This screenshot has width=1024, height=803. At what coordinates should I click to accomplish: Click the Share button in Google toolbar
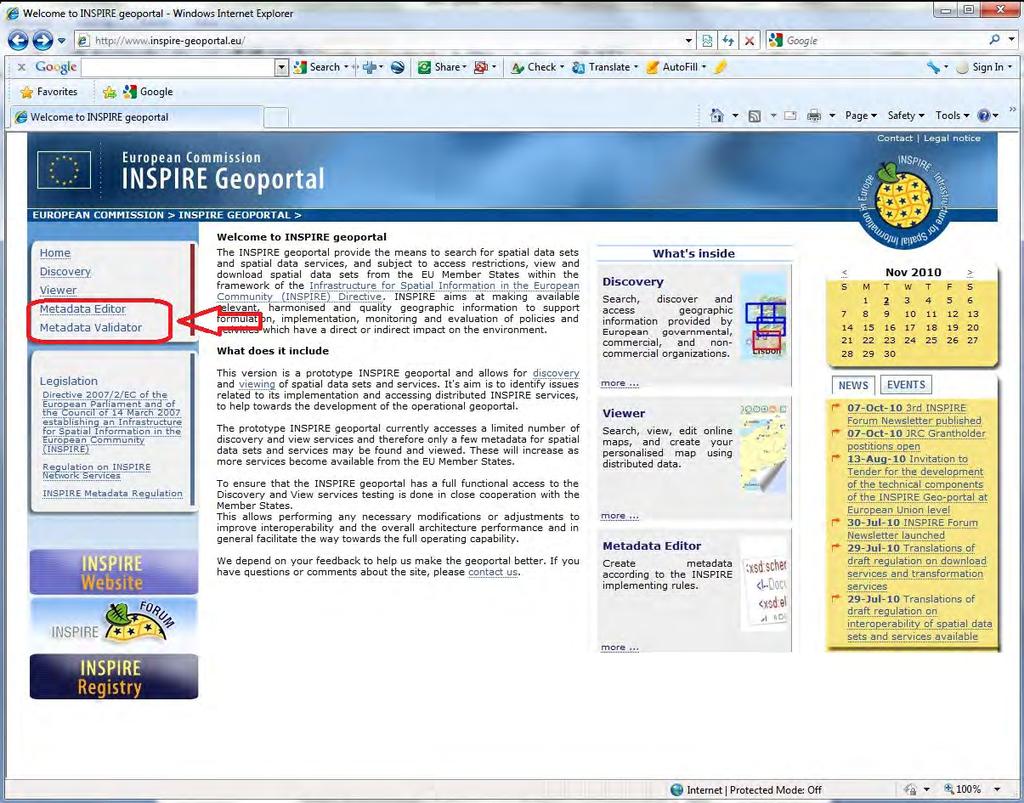442,67
